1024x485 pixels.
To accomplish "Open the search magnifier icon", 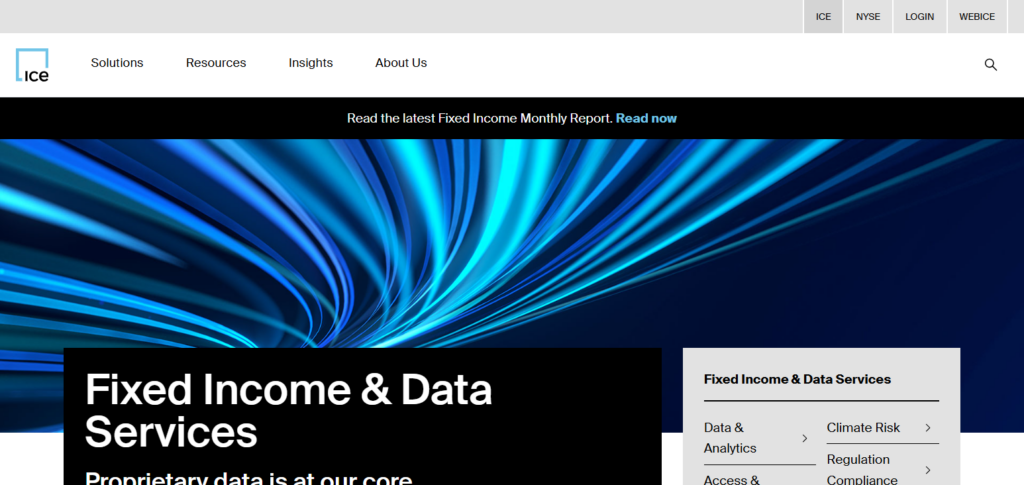I will 990,65.
